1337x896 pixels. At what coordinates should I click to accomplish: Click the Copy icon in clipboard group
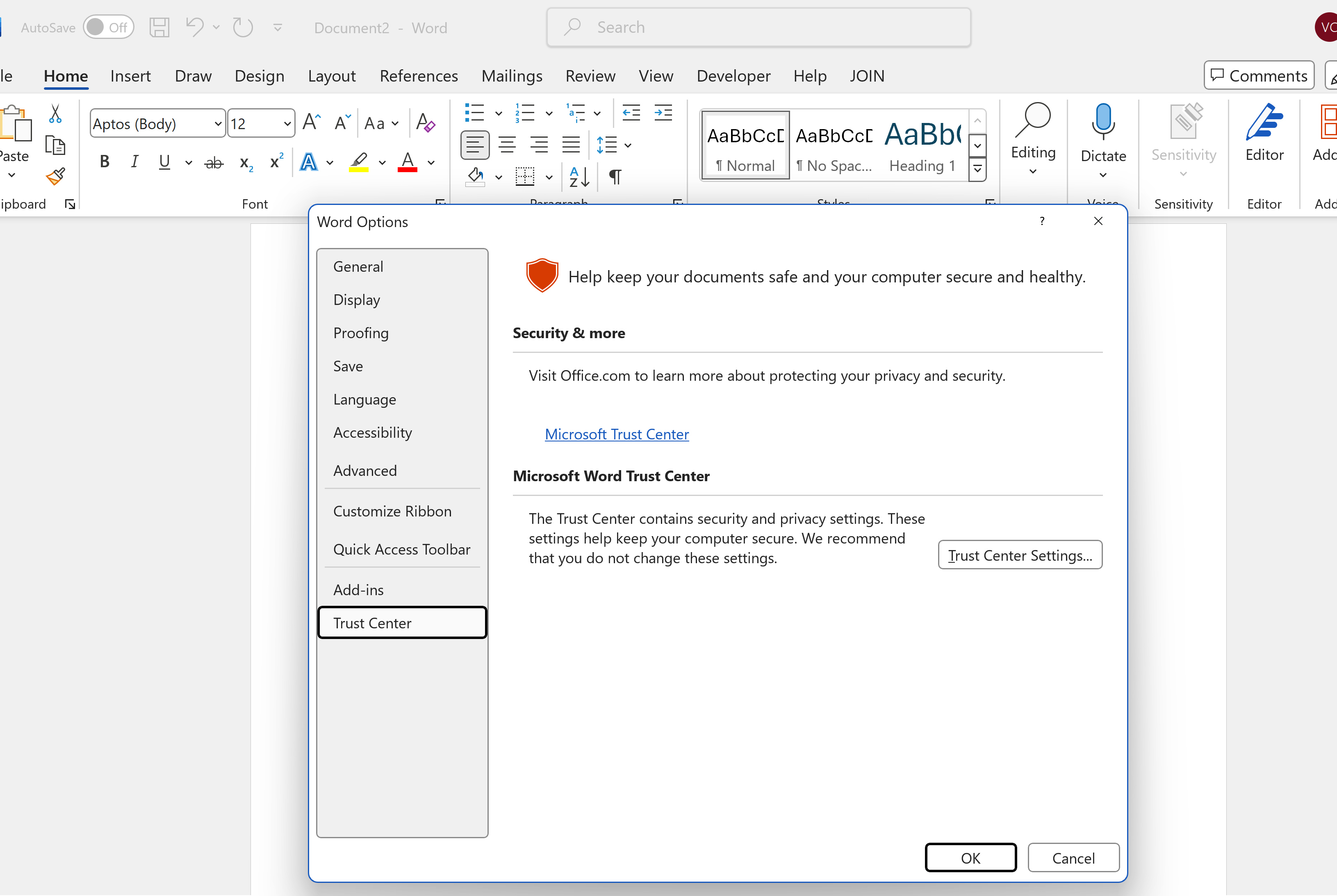coord(55,146)
